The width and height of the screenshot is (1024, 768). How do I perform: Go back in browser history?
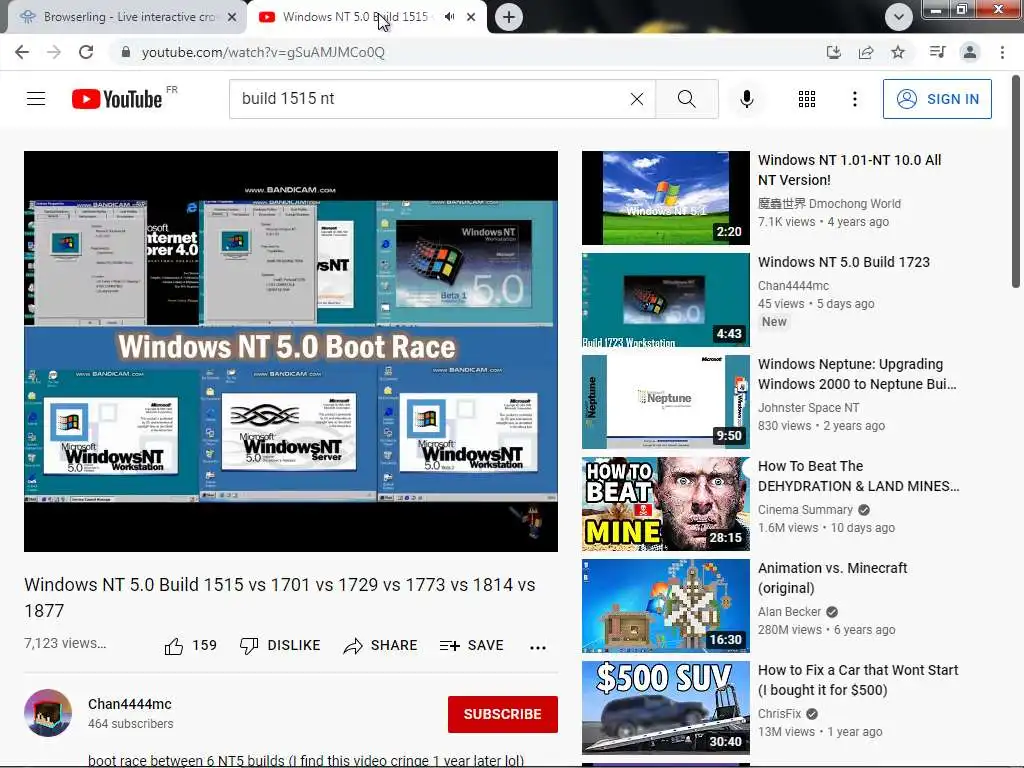[22, 52]
